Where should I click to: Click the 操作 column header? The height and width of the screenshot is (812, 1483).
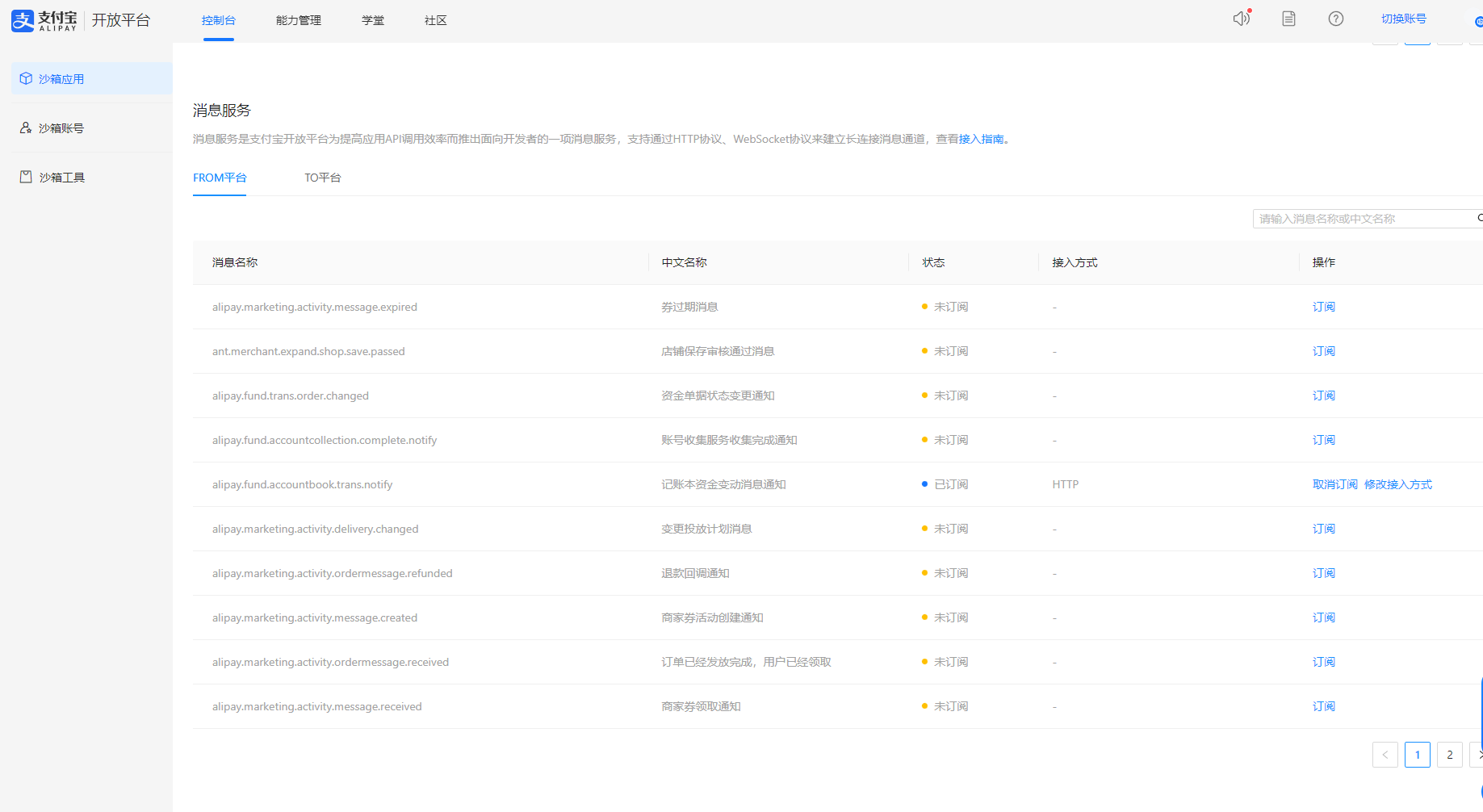click(x=1324, y=262)
